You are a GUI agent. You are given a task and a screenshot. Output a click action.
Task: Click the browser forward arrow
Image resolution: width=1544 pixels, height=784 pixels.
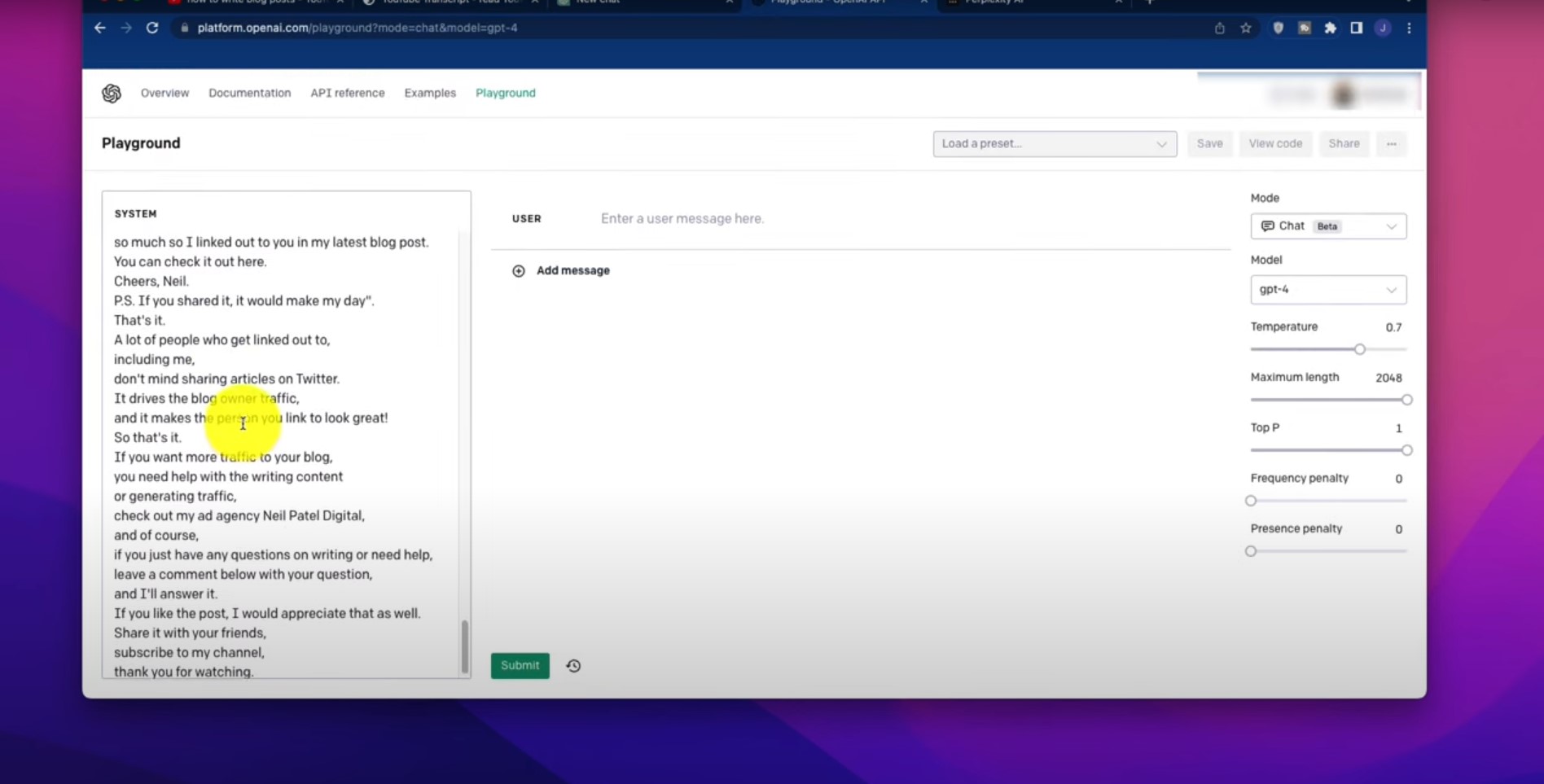(x=126, y=28)
